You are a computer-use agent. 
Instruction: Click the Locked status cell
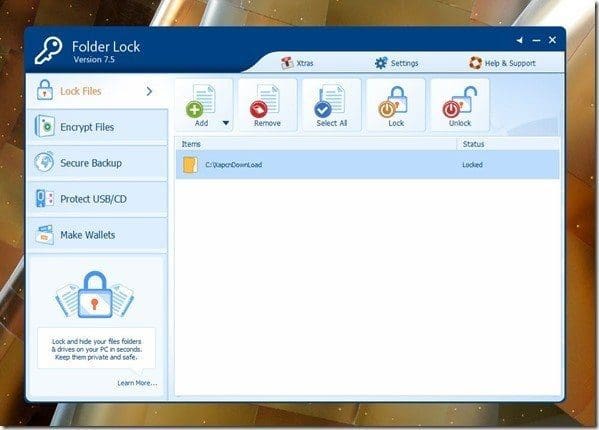point(473,165)
